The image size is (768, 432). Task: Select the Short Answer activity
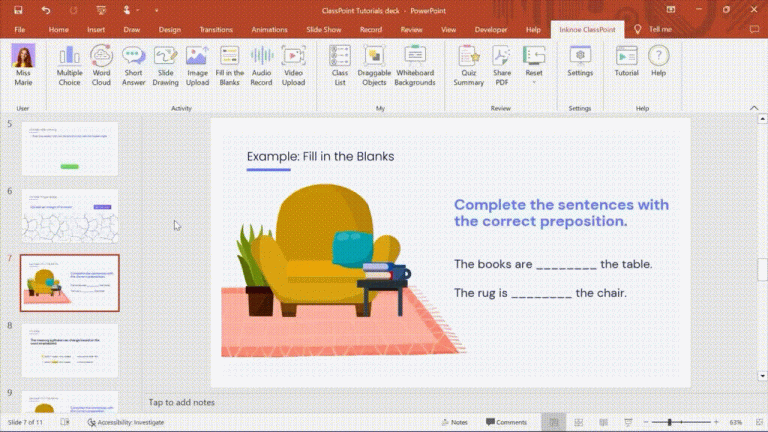[133, 65]
